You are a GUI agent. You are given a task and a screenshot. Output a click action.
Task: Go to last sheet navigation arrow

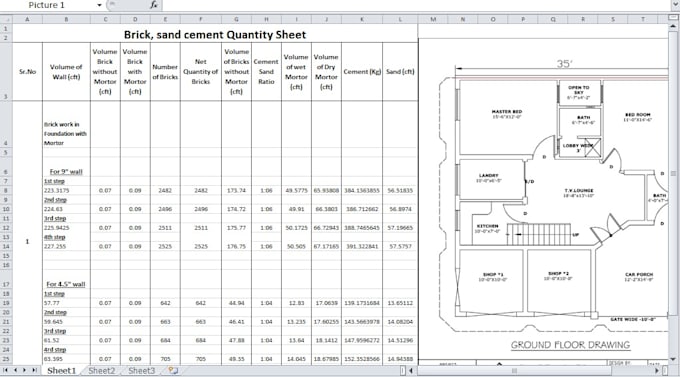pyautogui.click(x=34, y=370)
